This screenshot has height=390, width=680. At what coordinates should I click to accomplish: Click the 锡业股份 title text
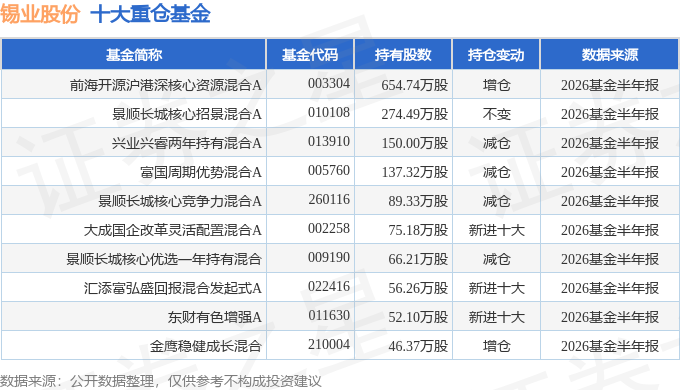click(40, 13)
